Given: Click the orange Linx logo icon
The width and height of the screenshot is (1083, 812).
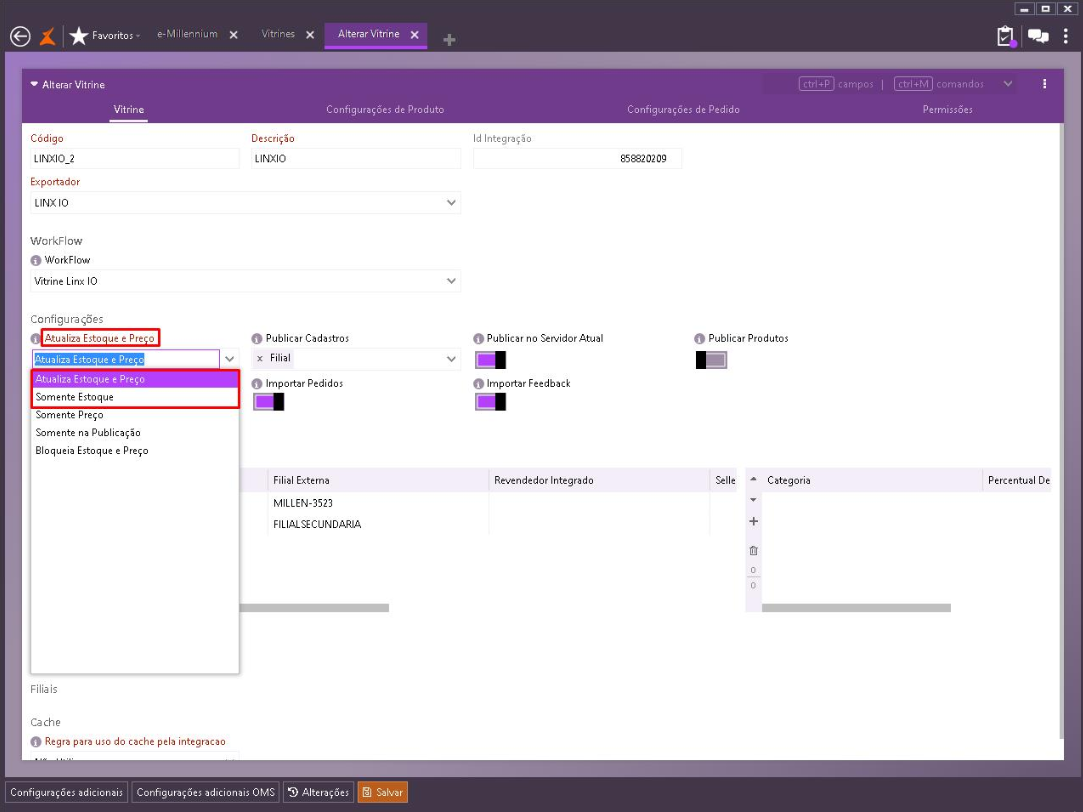Looking at the screenshot, I should click(48, 36).
